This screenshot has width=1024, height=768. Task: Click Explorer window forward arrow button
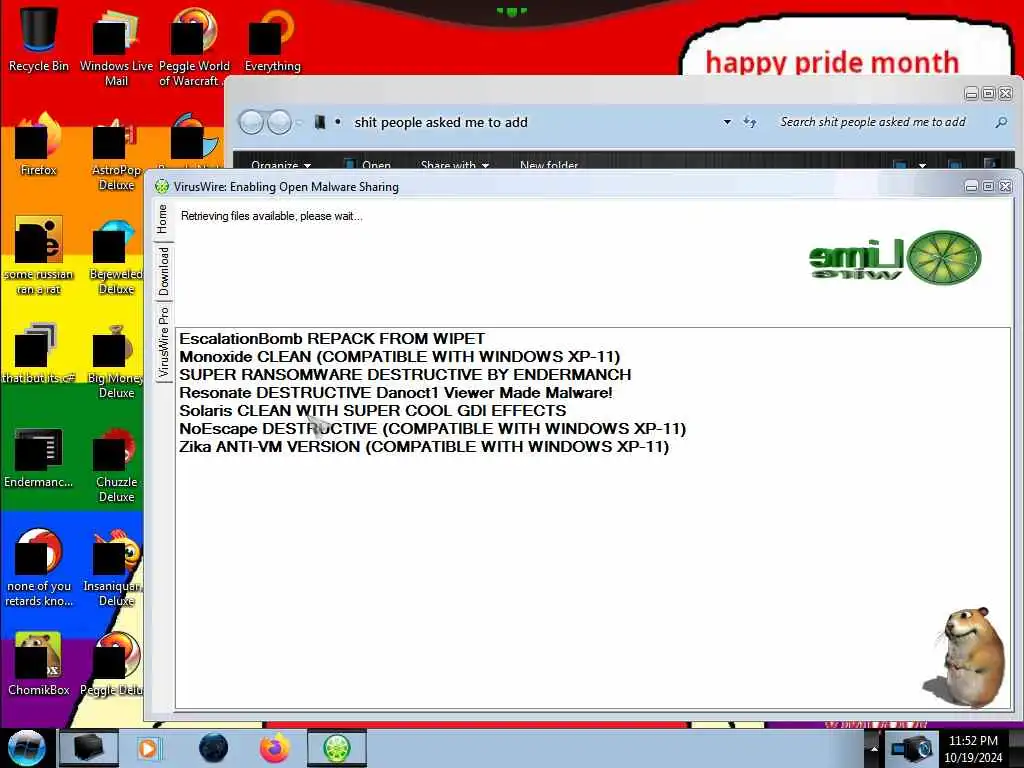click(280, 122)
